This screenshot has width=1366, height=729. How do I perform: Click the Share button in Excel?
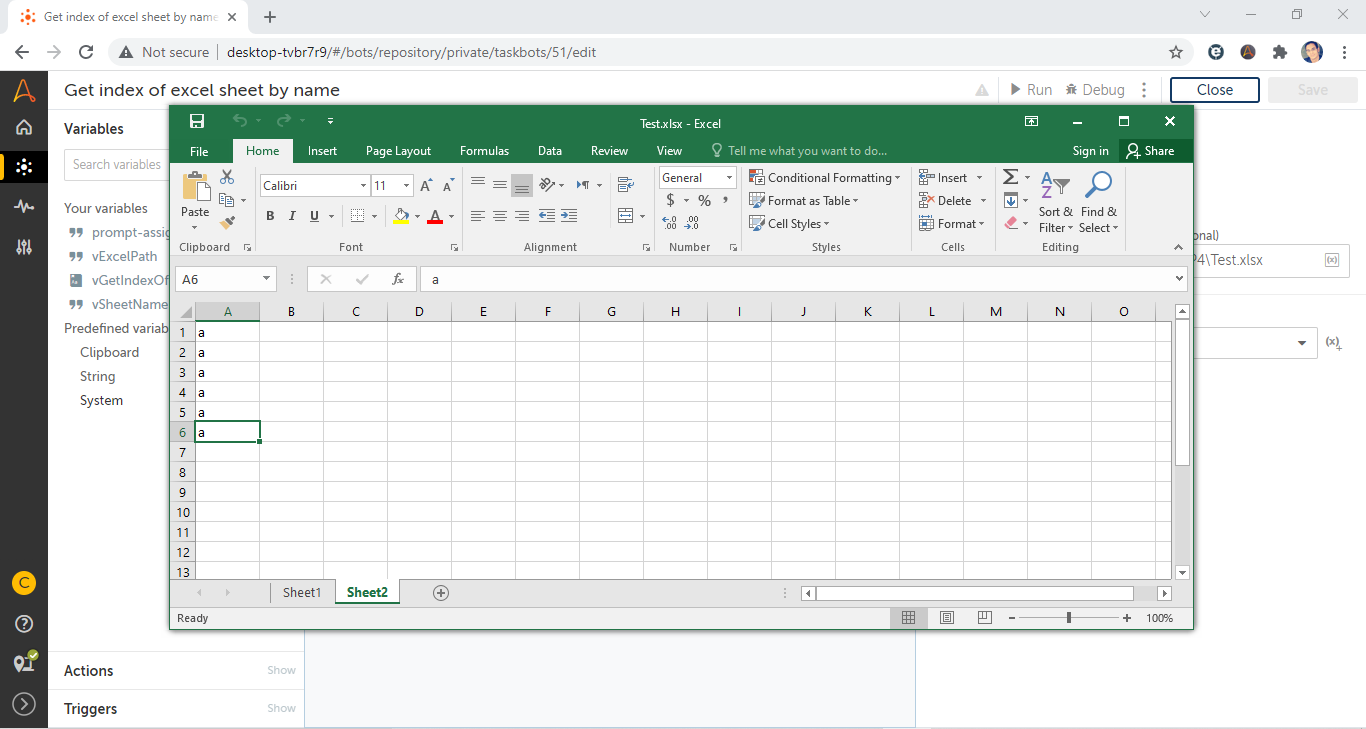pos(1150,151)
